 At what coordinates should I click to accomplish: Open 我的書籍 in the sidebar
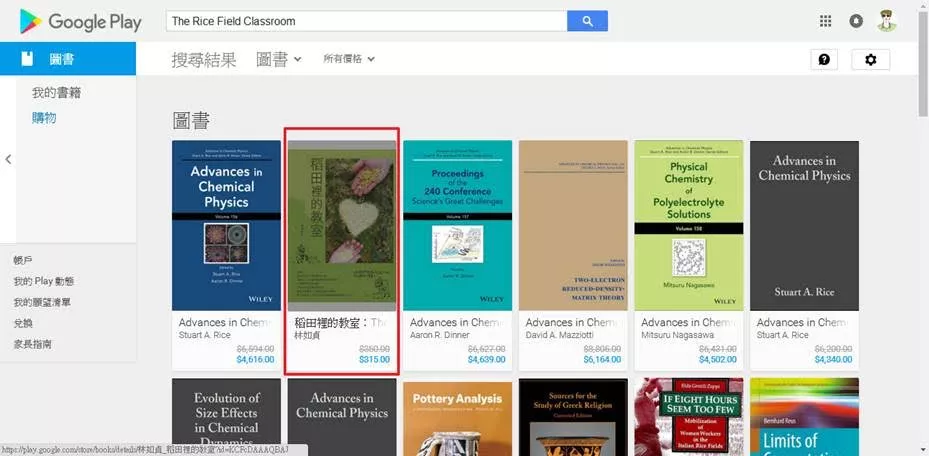coord(56,93)
